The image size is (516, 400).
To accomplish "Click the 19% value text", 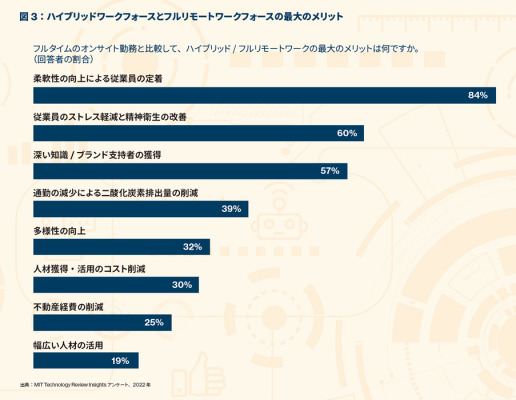I will (x=120, y=361).
